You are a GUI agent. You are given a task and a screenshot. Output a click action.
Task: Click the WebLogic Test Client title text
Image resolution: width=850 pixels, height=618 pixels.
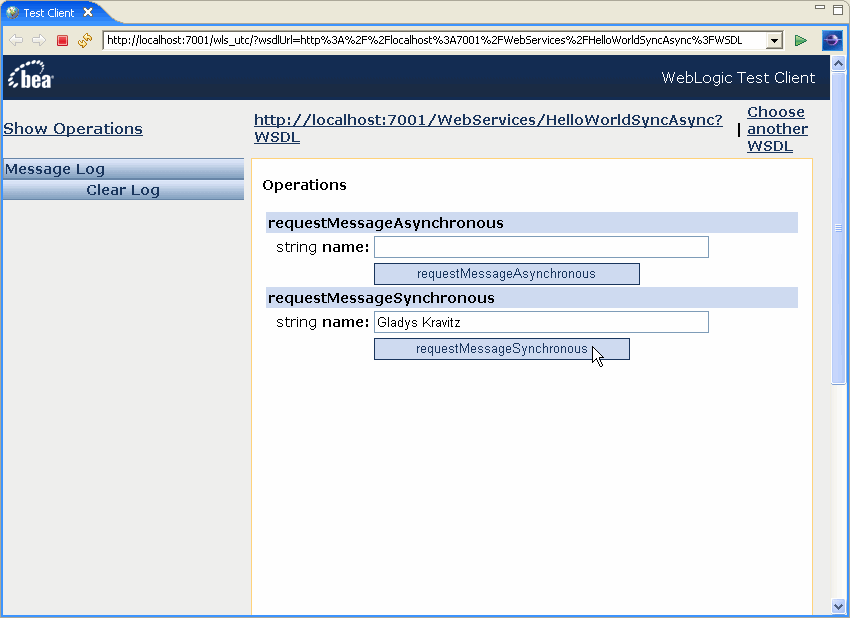click(738, 78)
